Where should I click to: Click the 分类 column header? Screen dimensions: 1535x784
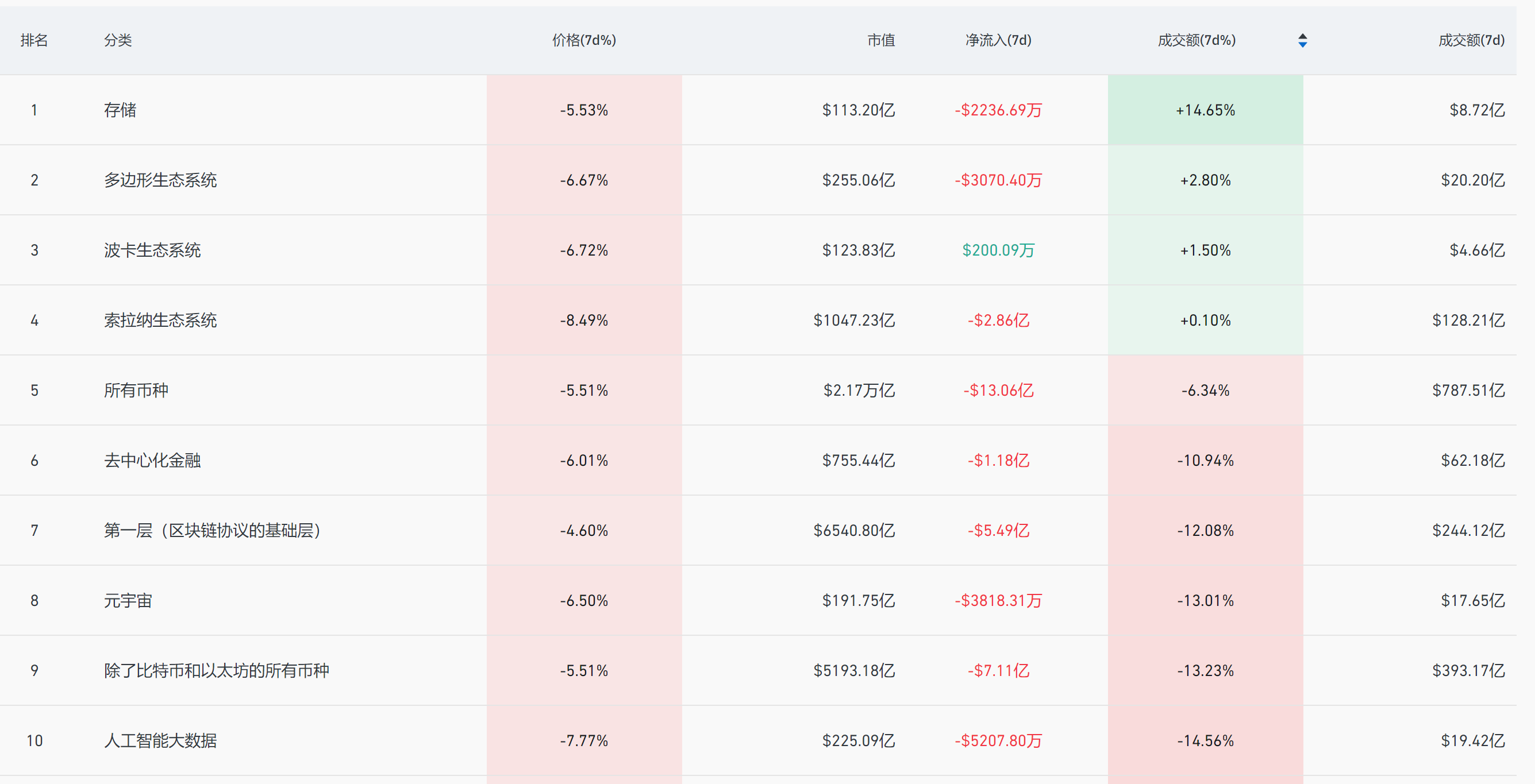(x=118, y=41)
